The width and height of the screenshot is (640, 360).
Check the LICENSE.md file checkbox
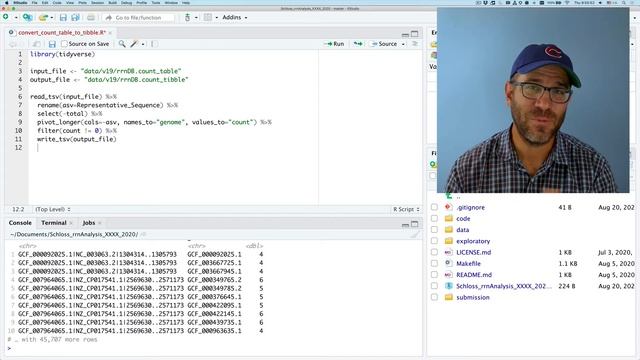[434, 252]
